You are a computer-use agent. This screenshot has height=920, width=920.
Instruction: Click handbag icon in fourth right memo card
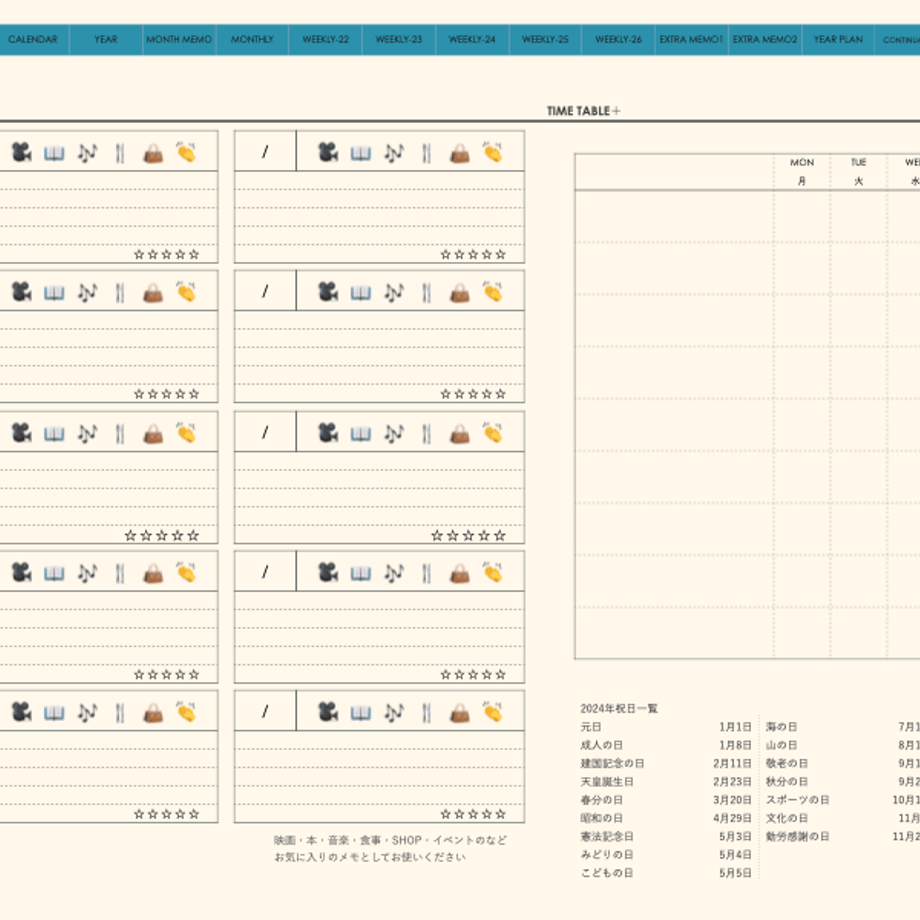point(459,574)
